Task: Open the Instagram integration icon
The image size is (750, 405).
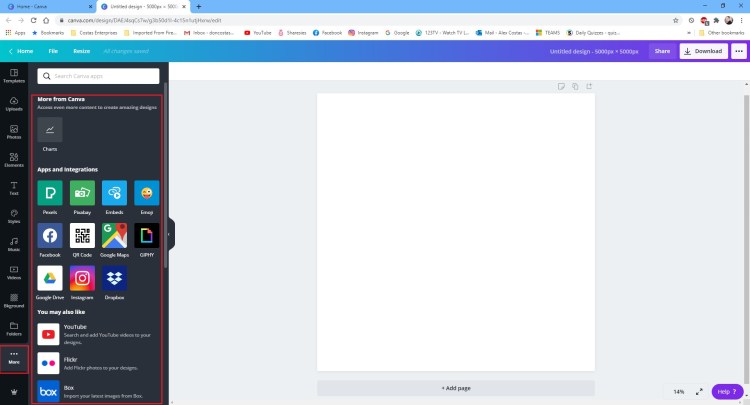Action: point(82,278)
